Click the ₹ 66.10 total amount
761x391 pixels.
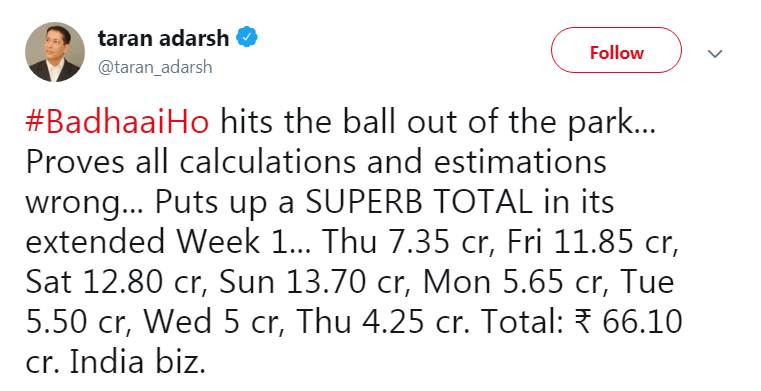[x=628, y=321]
